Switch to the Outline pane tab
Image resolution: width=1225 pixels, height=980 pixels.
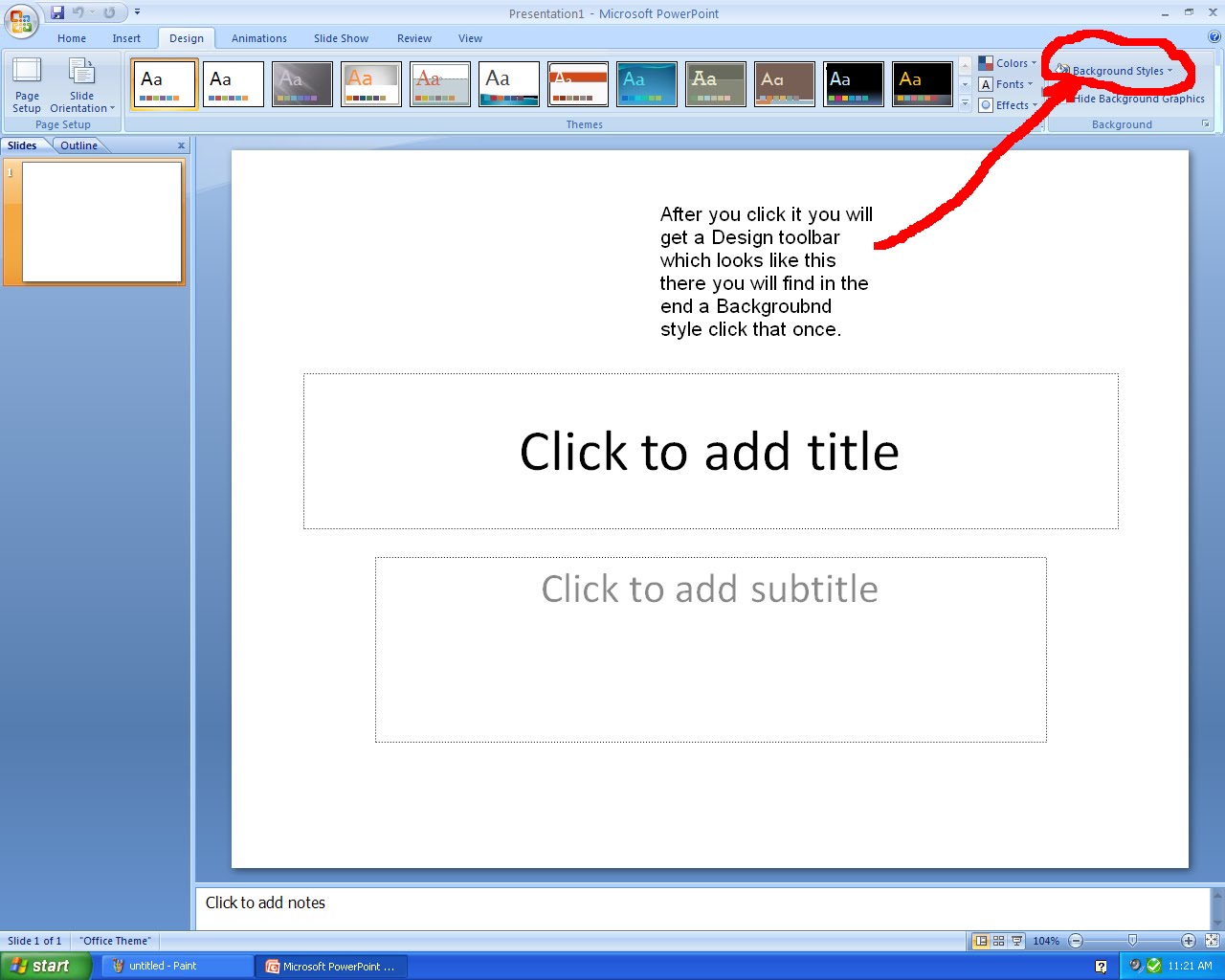pos(78,145)
